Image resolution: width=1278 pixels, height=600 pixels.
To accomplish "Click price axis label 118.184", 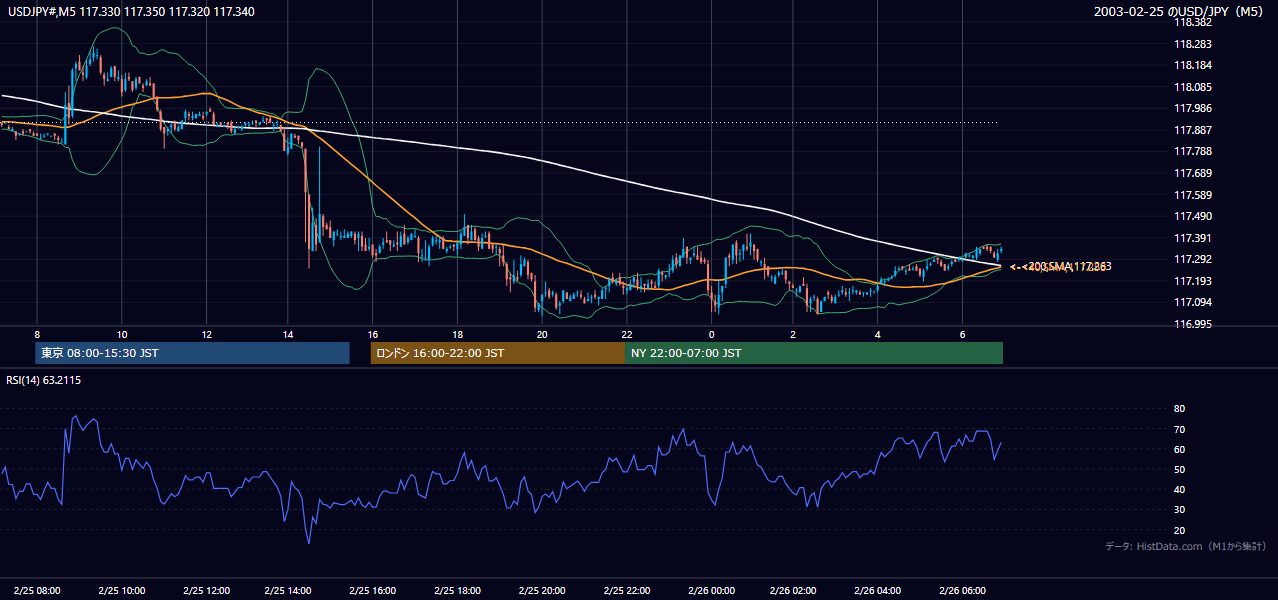I will [1193, 65].
